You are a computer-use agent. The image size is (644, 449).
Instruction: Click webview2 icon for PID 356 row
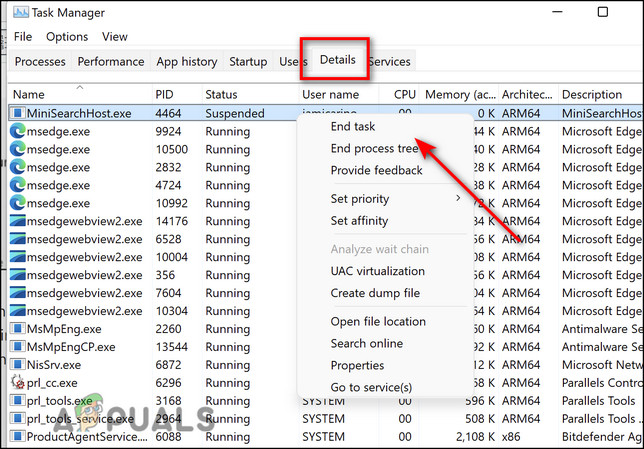tap(18, 275)
